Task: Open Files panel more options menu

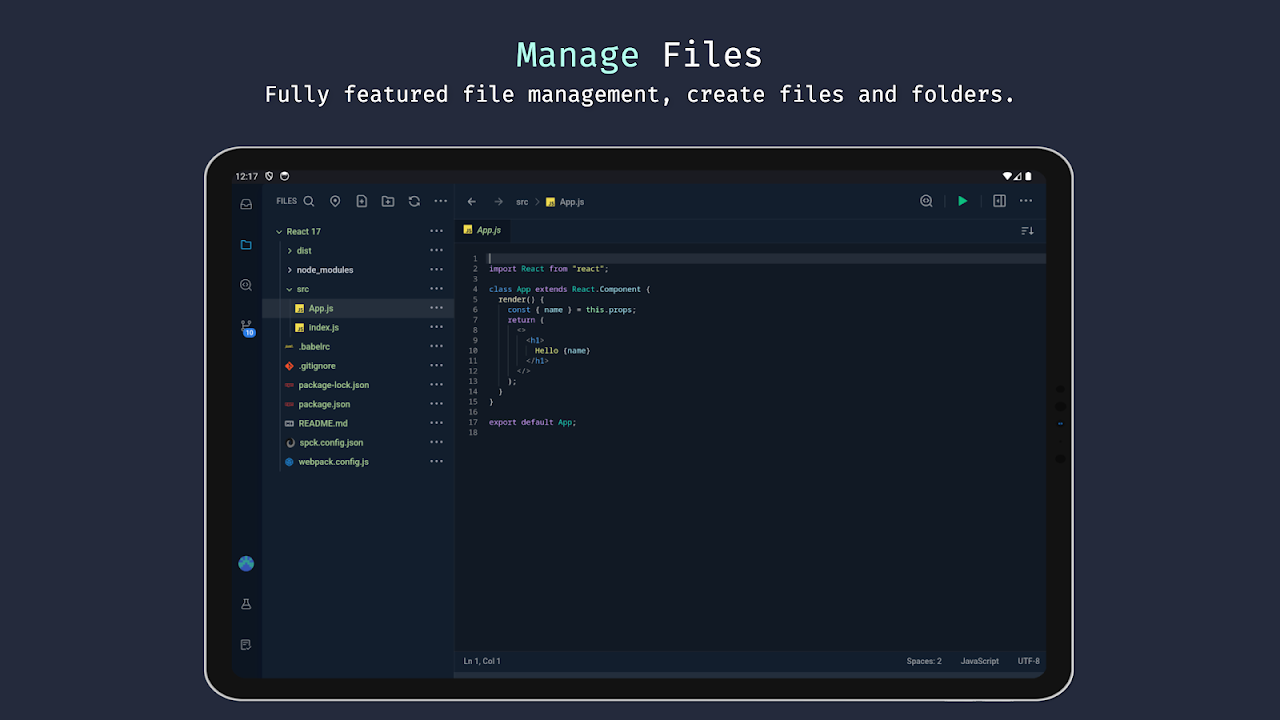Action: (x=440, y=201)
